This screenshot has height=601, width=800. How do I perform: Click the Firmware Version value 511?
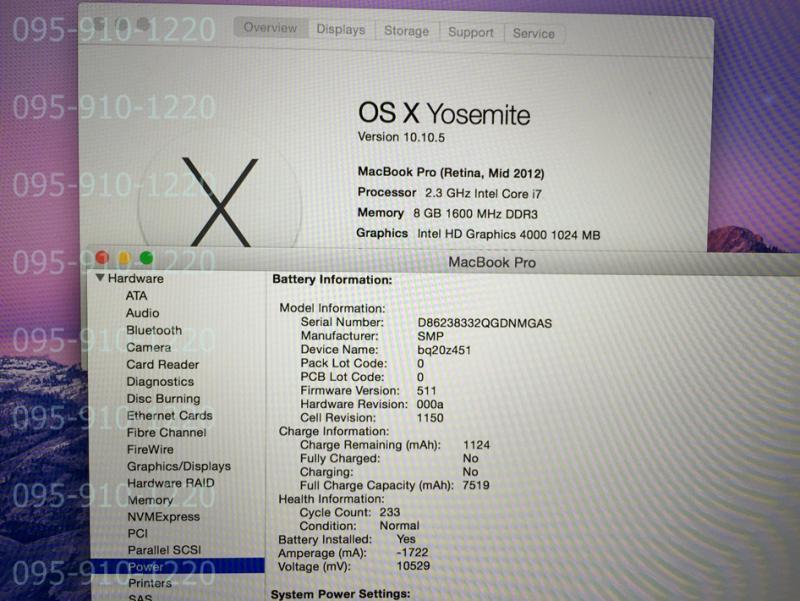pyautogui.click(x=427, y=391)
